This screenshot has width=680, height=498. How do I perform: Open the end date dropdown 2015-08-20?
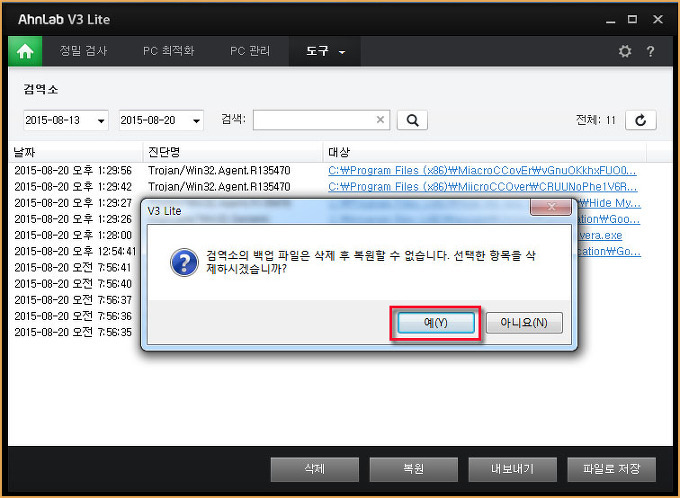click(196, 121)
